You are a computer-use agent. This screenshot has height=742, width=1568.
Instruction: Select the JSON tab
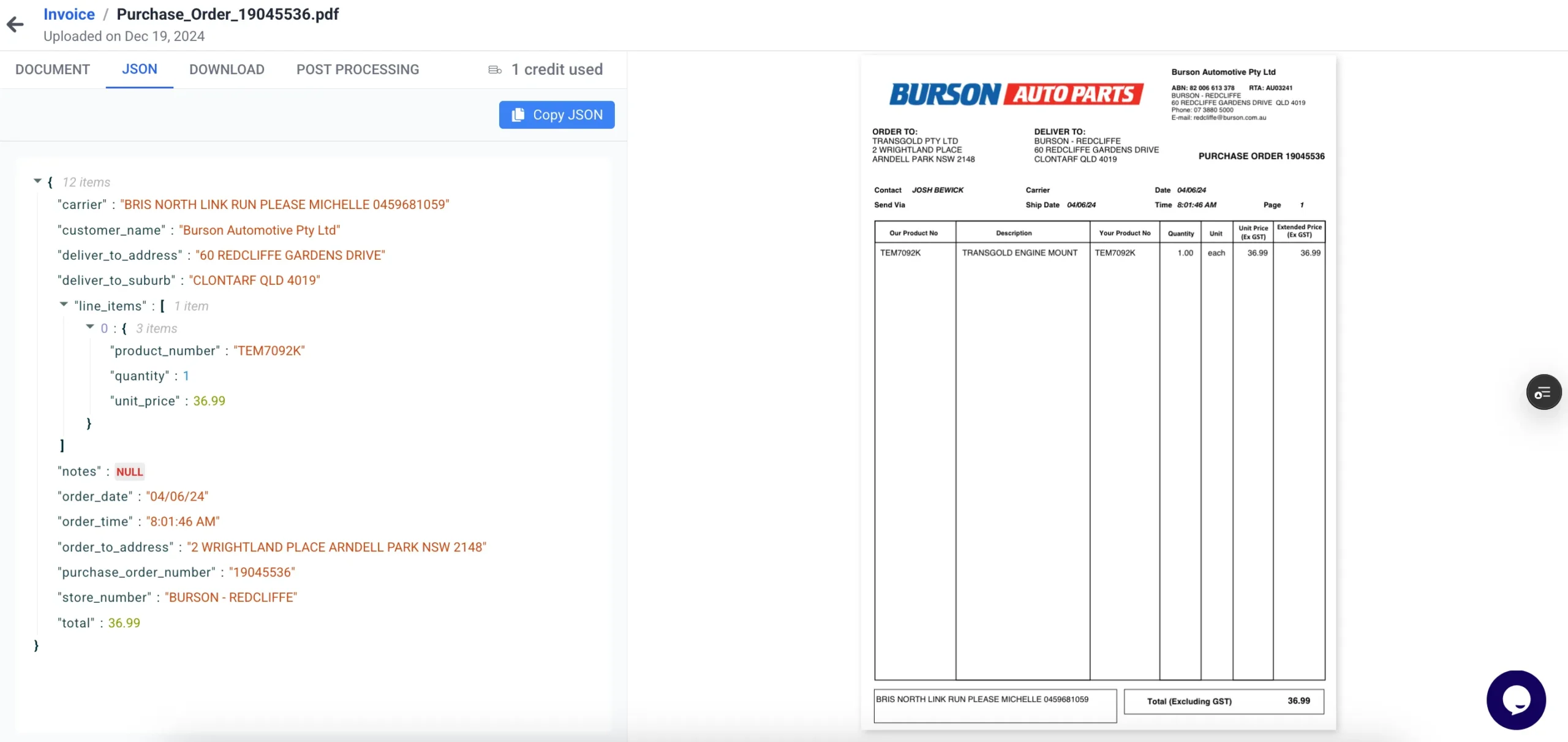click(140, 69)
